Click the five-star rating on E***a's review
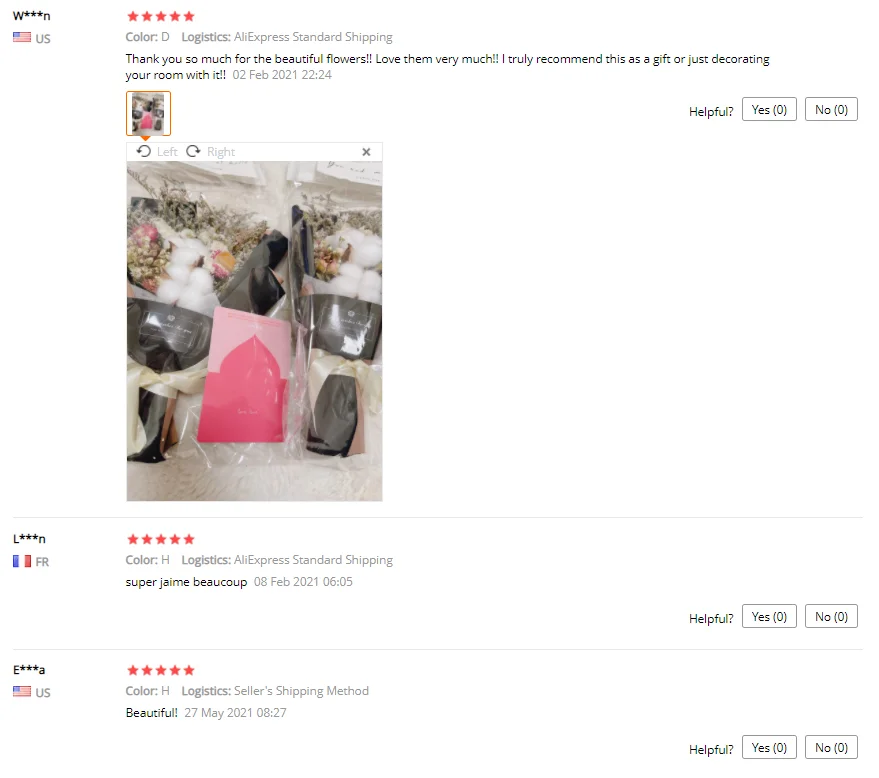 click(160, 670)
